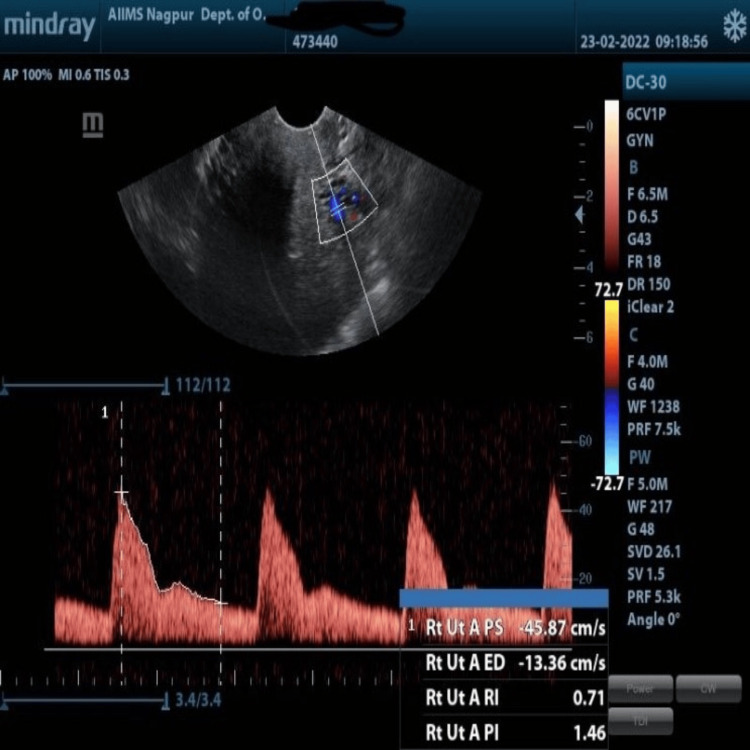Click the peak systolic caliper cross
The width and height of the screenshot is (750, 750).
pyautogui.click(x=121, y=492)
